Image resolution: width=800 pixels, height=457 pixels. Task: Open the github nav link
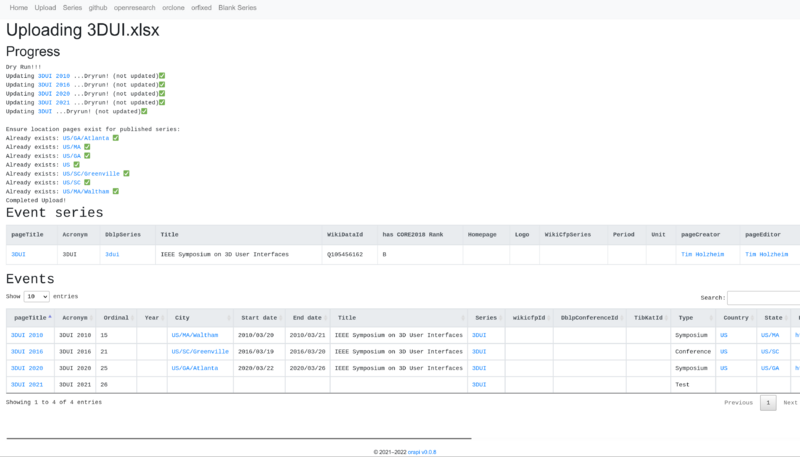click(97, 8)
